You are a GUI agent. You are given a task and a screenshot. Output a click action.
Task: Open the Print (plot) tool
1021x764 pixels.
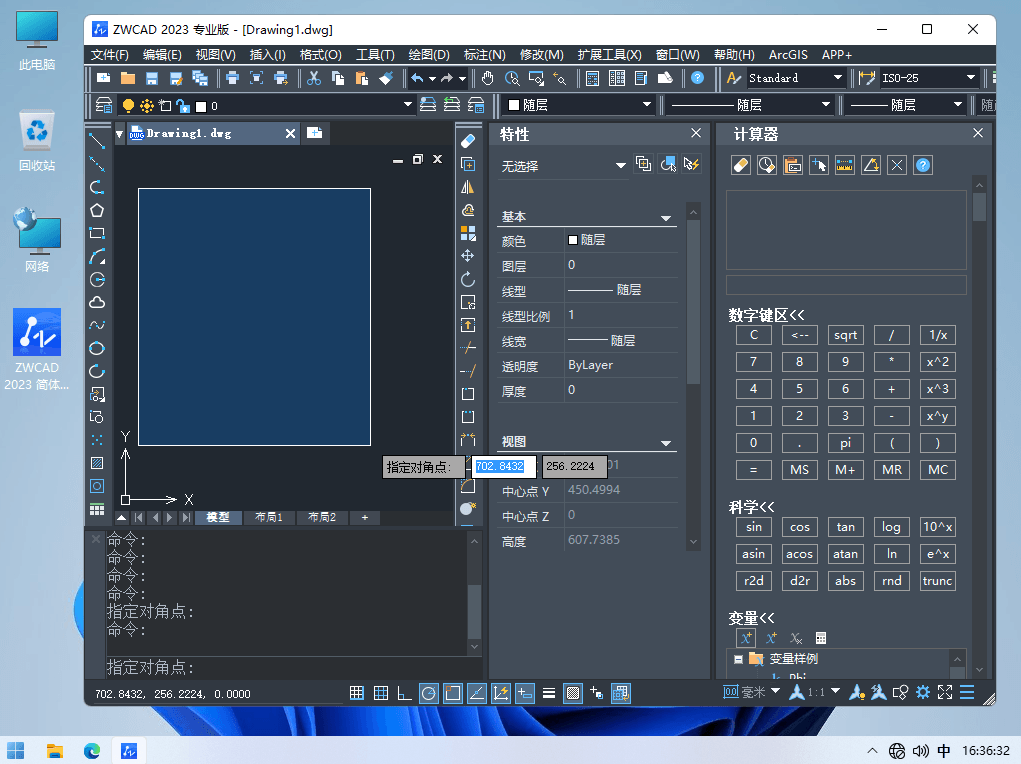pyautogui.click(x=232, y=78)
